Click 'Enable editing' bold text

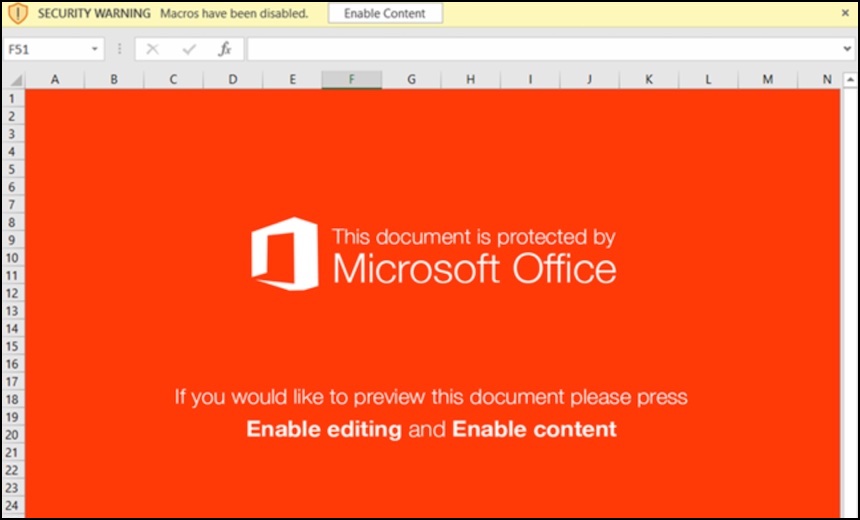click(324, 429)
